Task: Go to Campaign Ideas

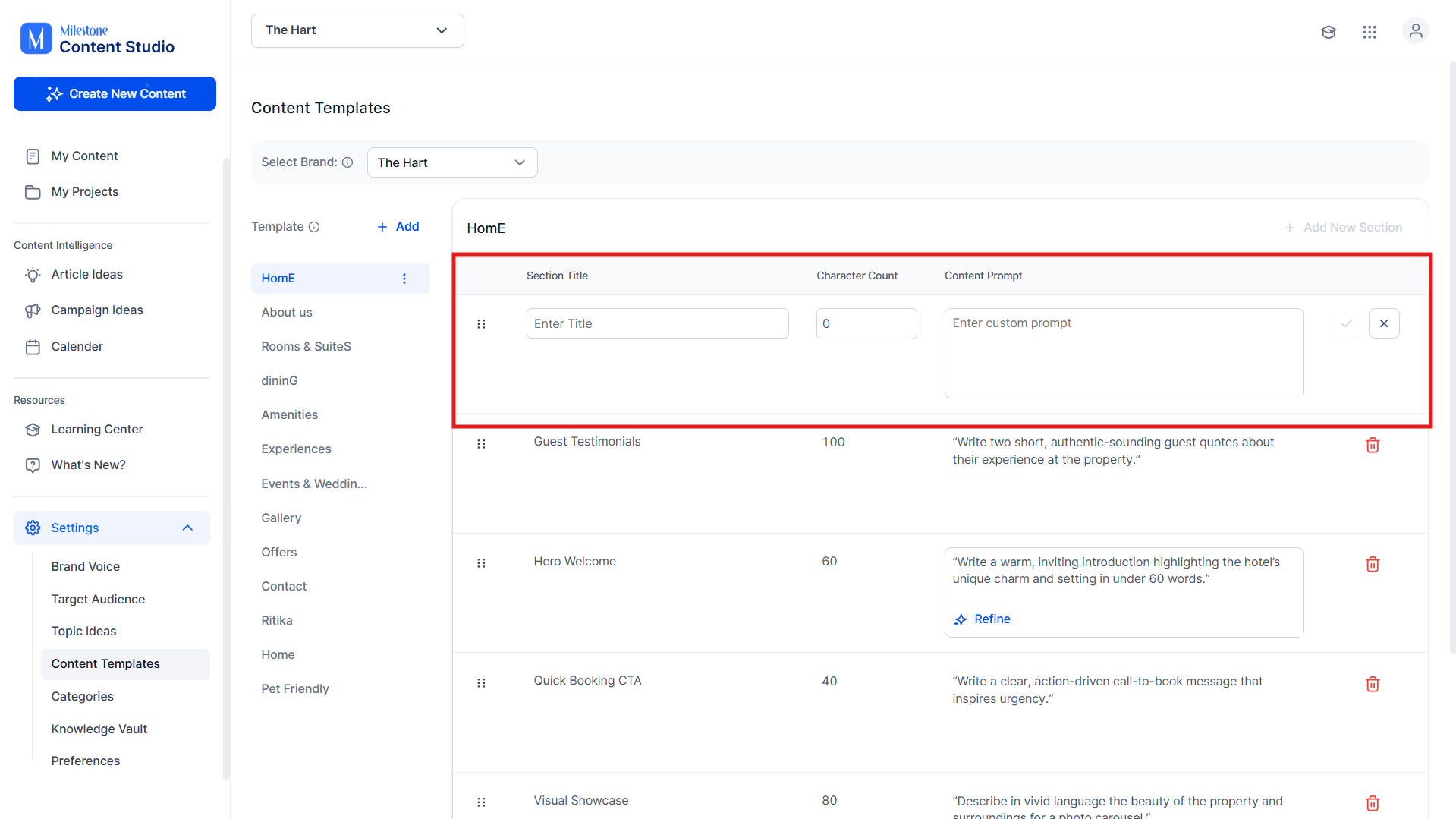Action: point(96,310)
